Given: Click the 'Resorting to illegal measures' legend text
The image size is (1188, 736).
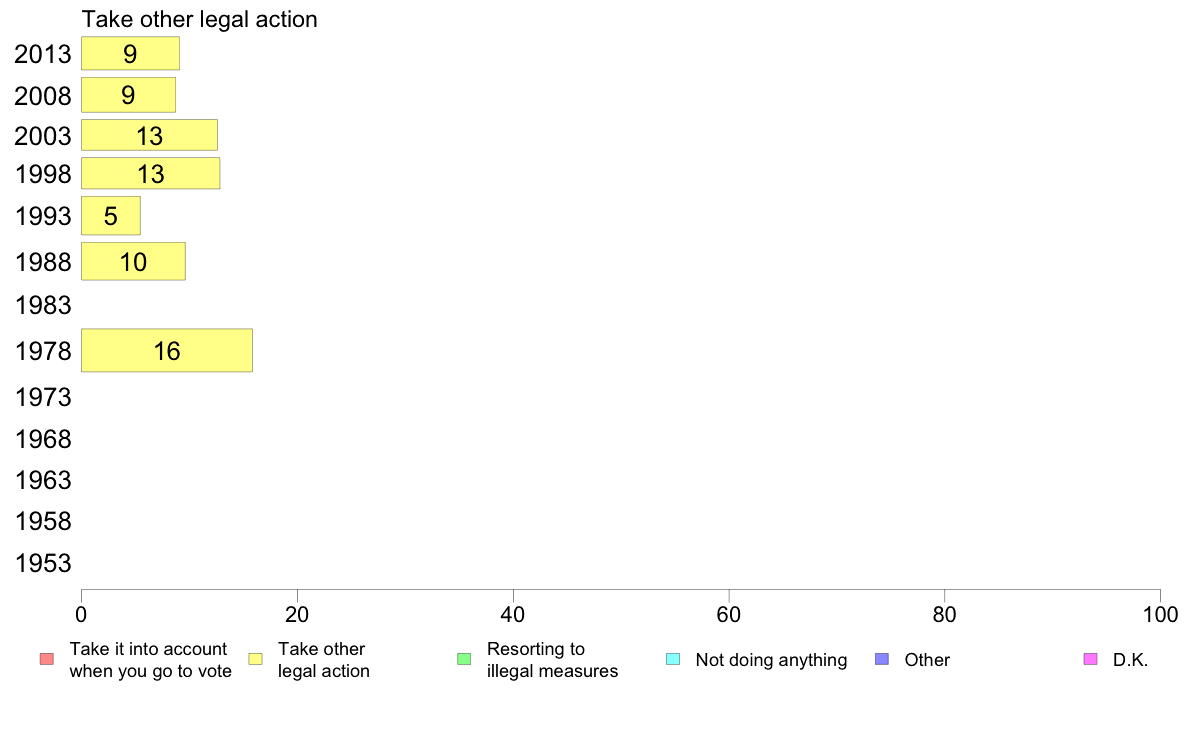Looking at the screenshot, I should tap(552, 659).
